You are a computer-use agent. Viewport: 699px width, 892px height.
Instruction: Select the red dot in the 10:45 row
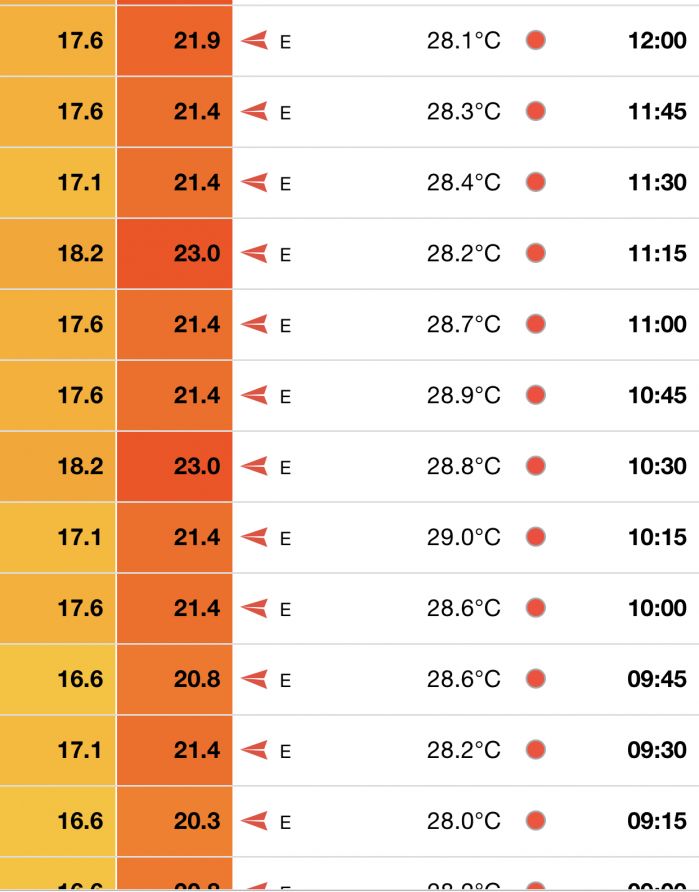pyautogui.click(x=536, y=395)
